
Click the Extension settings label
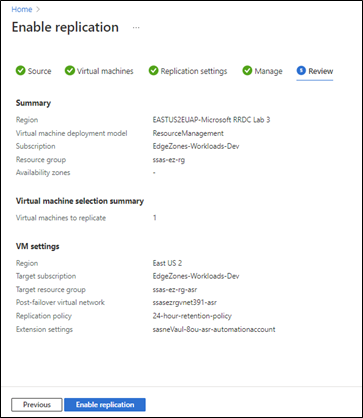[44, 329]
